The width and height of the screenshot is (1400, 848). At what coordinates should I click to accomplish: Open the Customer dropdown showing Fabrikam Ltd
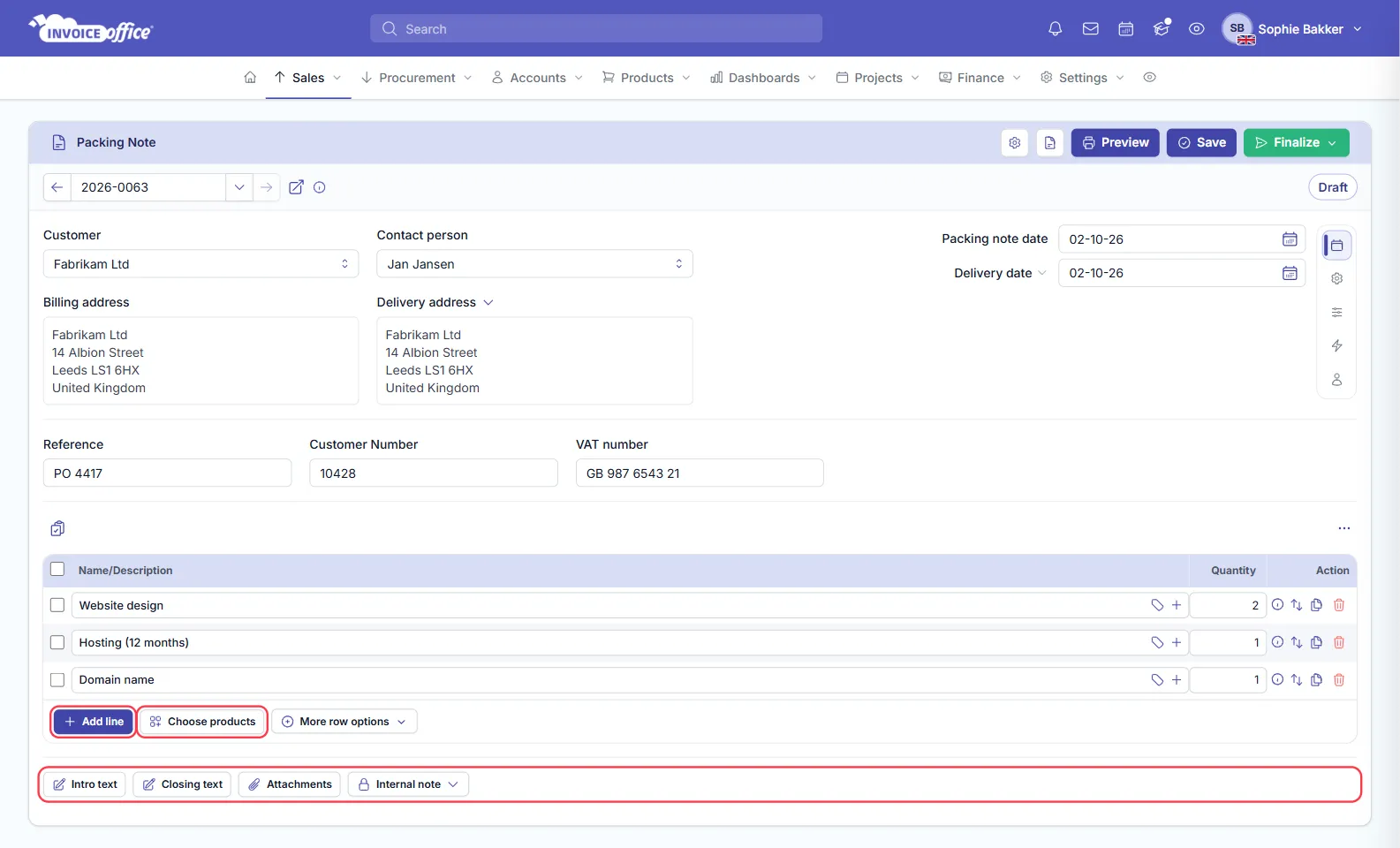pyautogui.click(x=201, y=264)
